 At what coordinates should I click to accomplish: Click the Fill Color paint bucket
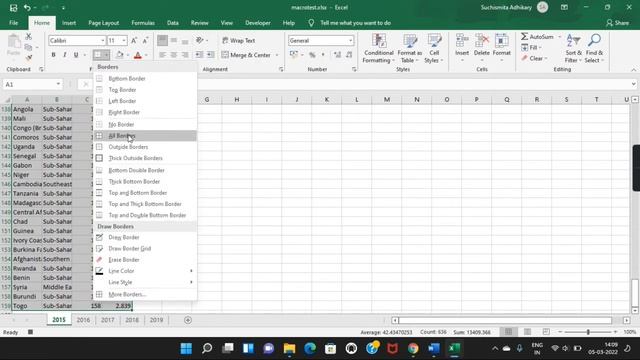(x=120, y=55)
